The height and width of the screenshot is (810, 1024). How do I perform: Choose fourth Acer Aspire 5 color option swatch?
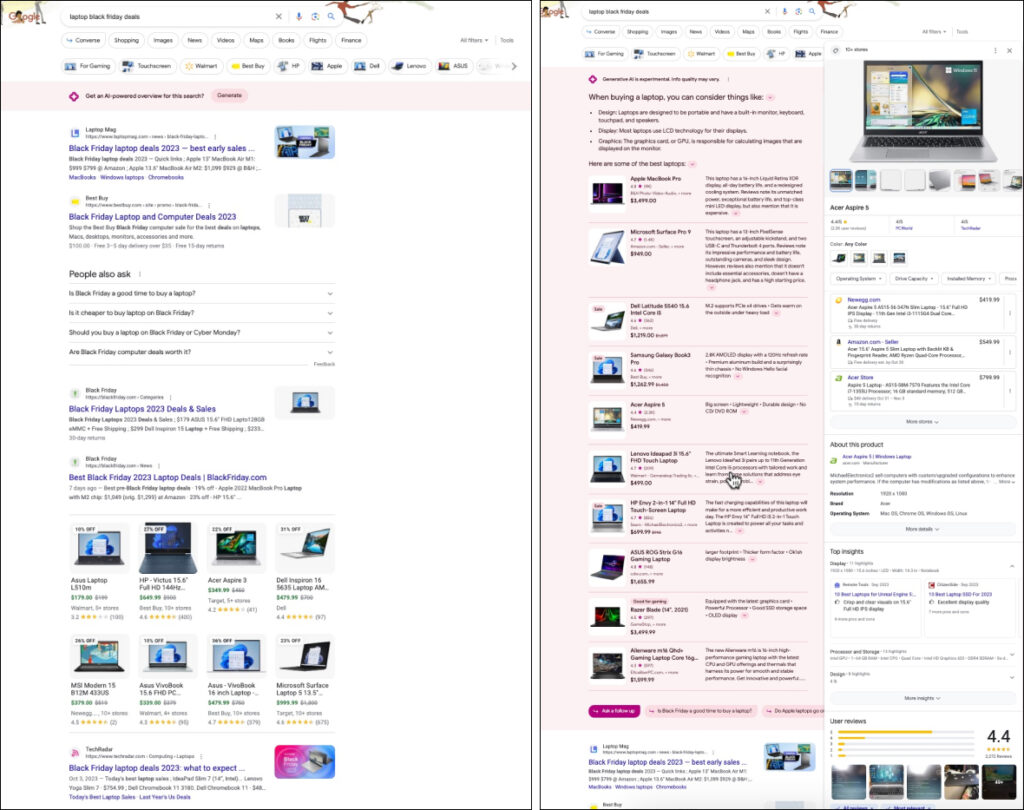pyautogui.click(x=899, y=258)
